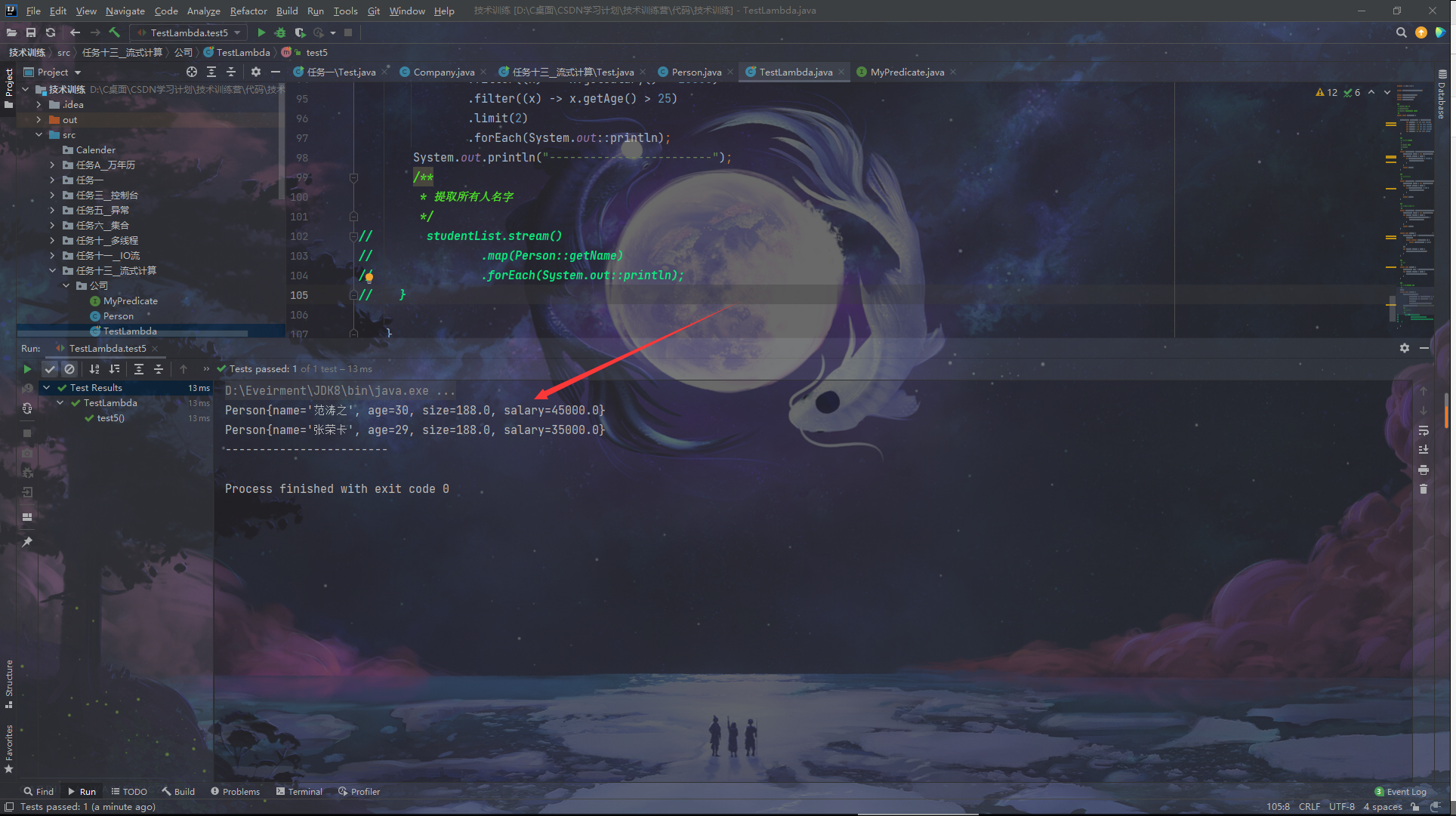Viewport: 1456px width, 816px height.
Task: Click the editor warnings indicator showing 12
Action: (1327, 92)
